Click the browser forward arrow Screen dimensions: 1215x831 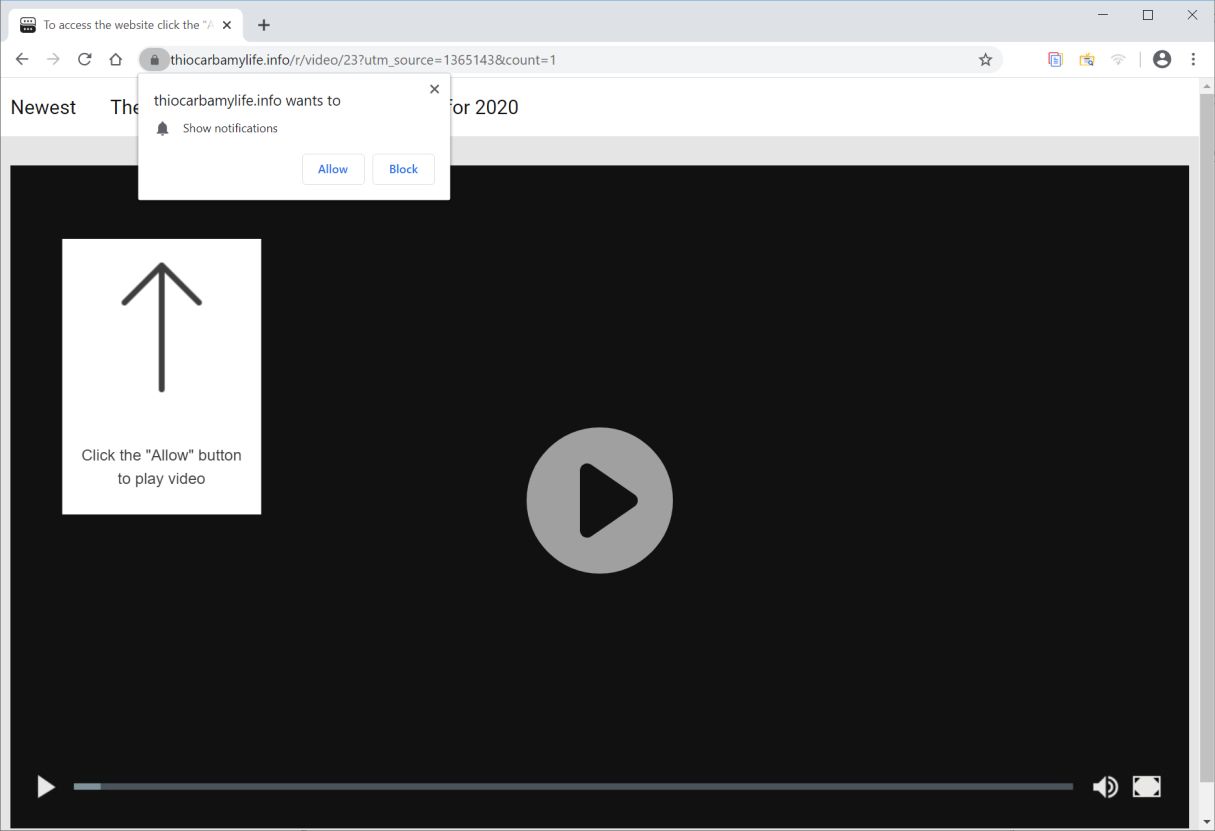pyautogui.click(x=53, y=59)
